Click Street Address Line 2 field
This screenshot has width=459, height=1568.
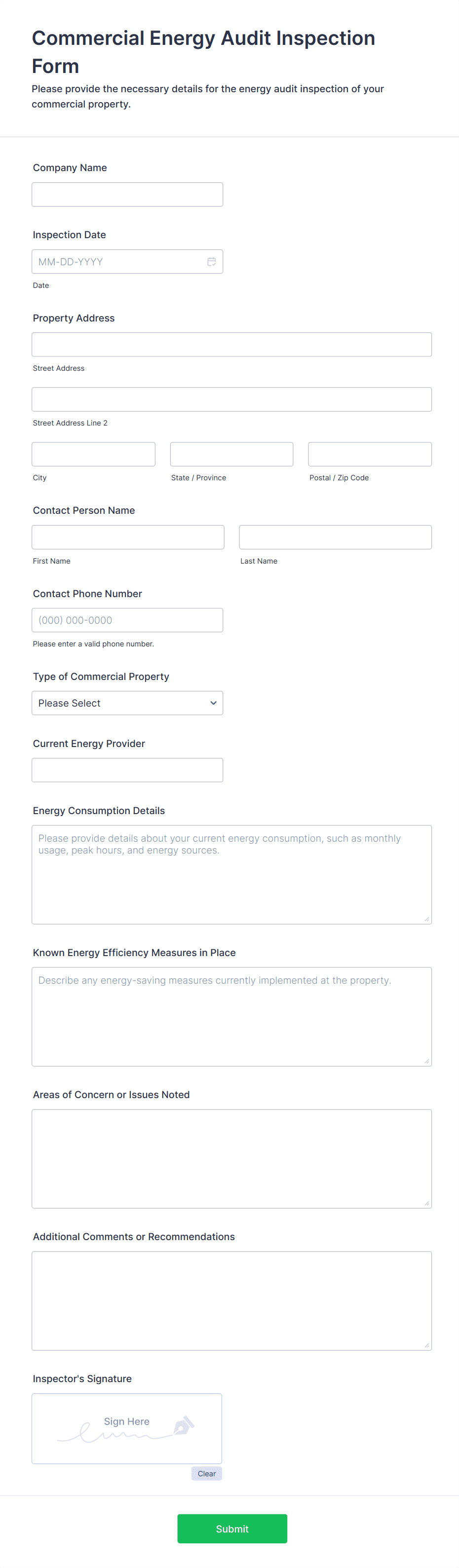click(231, 399)
